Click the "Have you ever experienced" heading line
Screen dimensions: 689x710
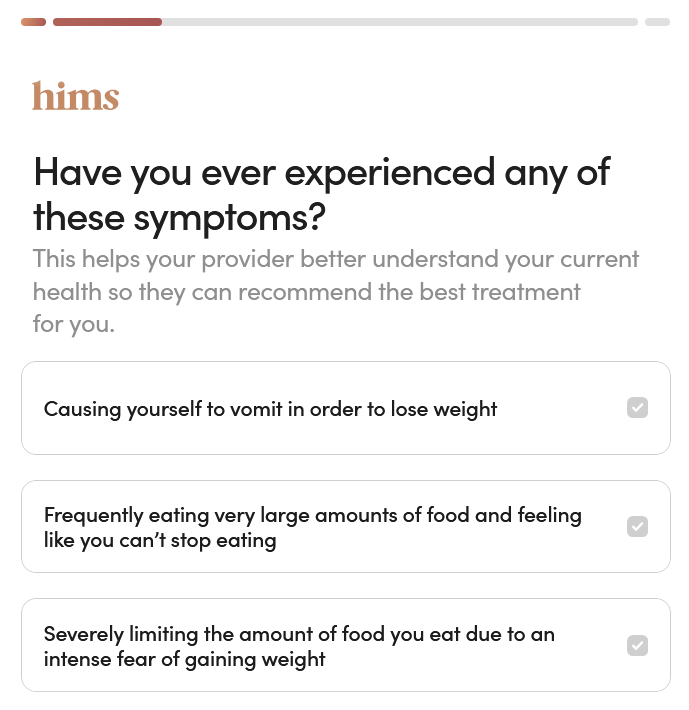pos(321,172)
